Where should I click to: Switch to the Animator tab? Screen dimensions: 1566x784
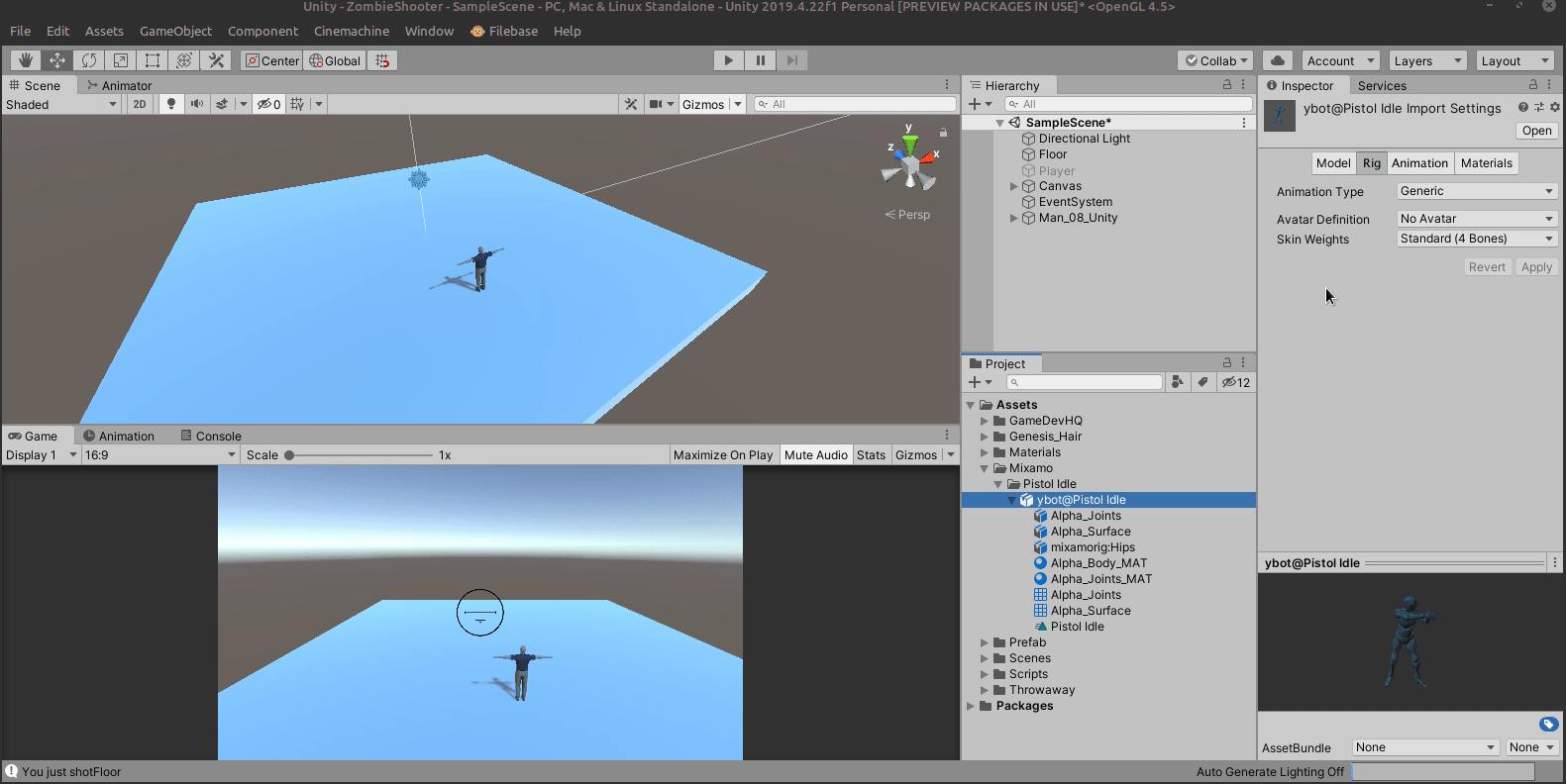coord(120,85)
